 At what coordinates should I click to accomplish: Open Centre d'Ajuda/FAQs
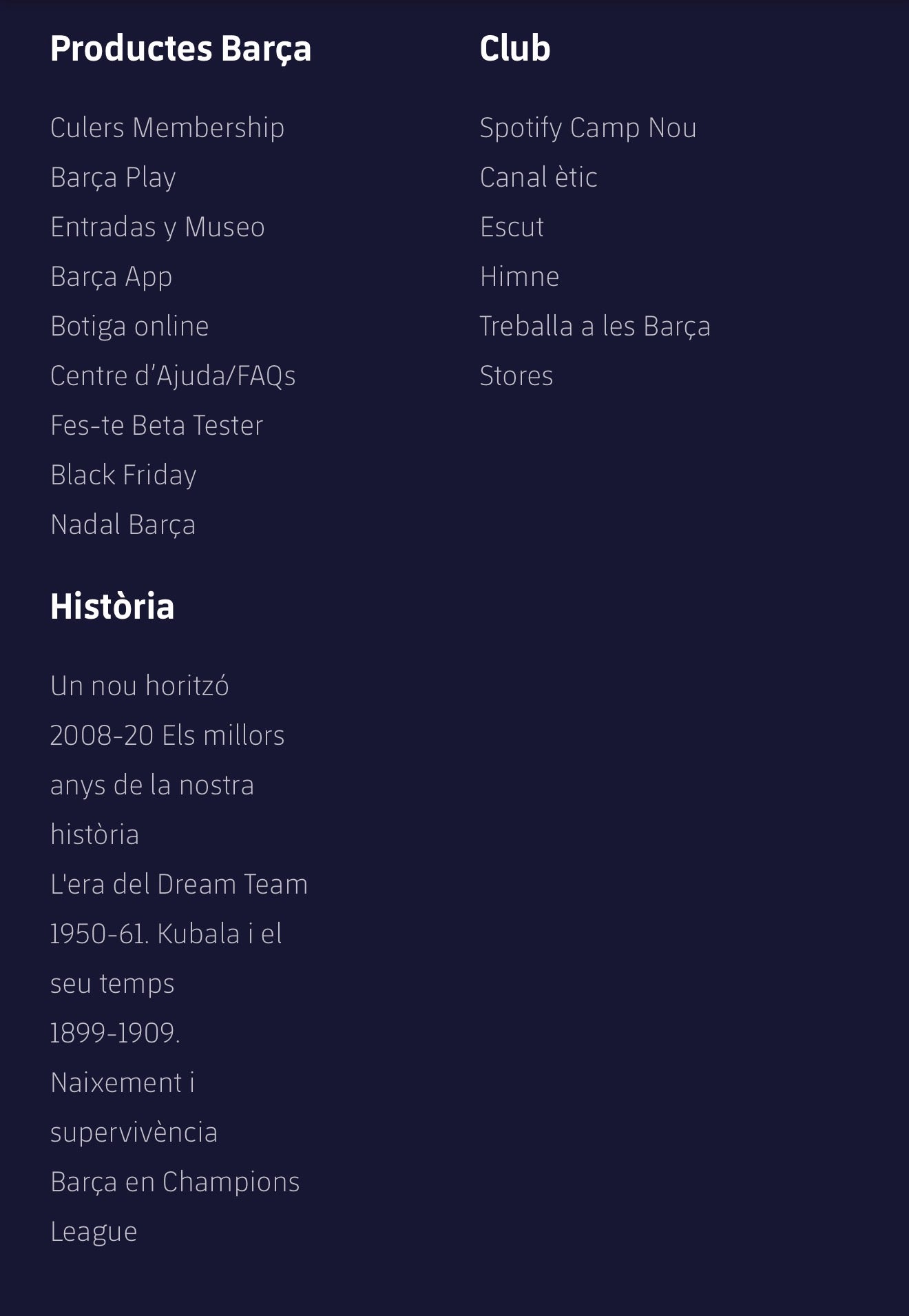point(173,376)
